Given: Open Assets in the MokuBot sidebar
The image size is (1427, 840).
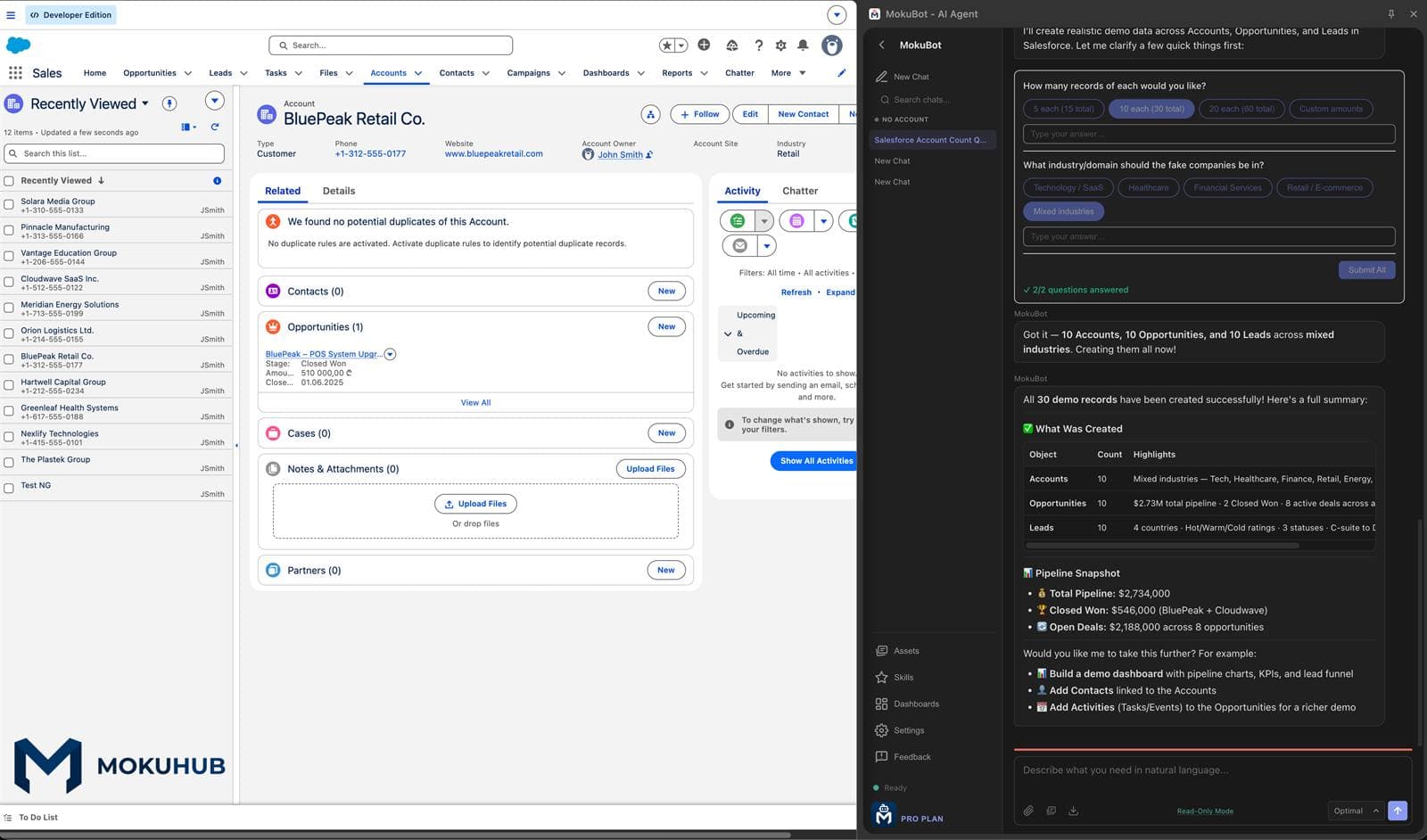Looking at the screenshot, I should click(906, 651).
